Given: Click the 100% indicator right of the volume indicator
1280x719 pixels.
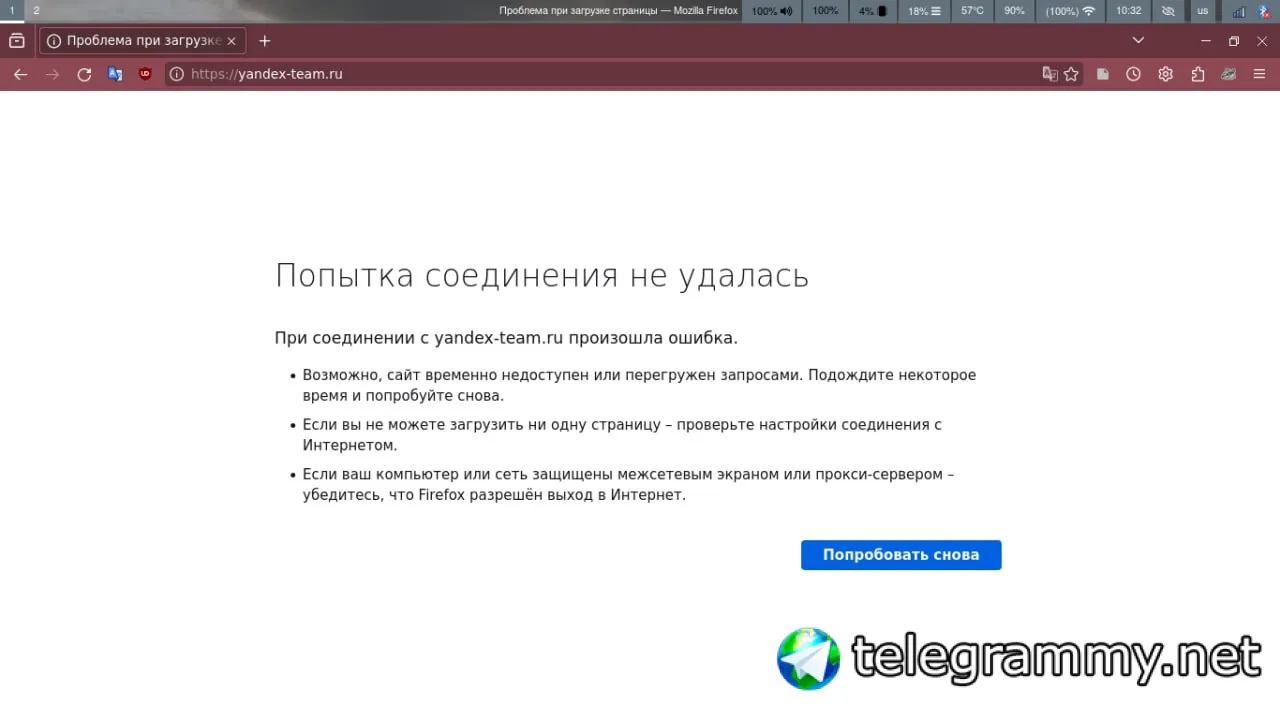Looking at the screenshot, I should (825, 11).
